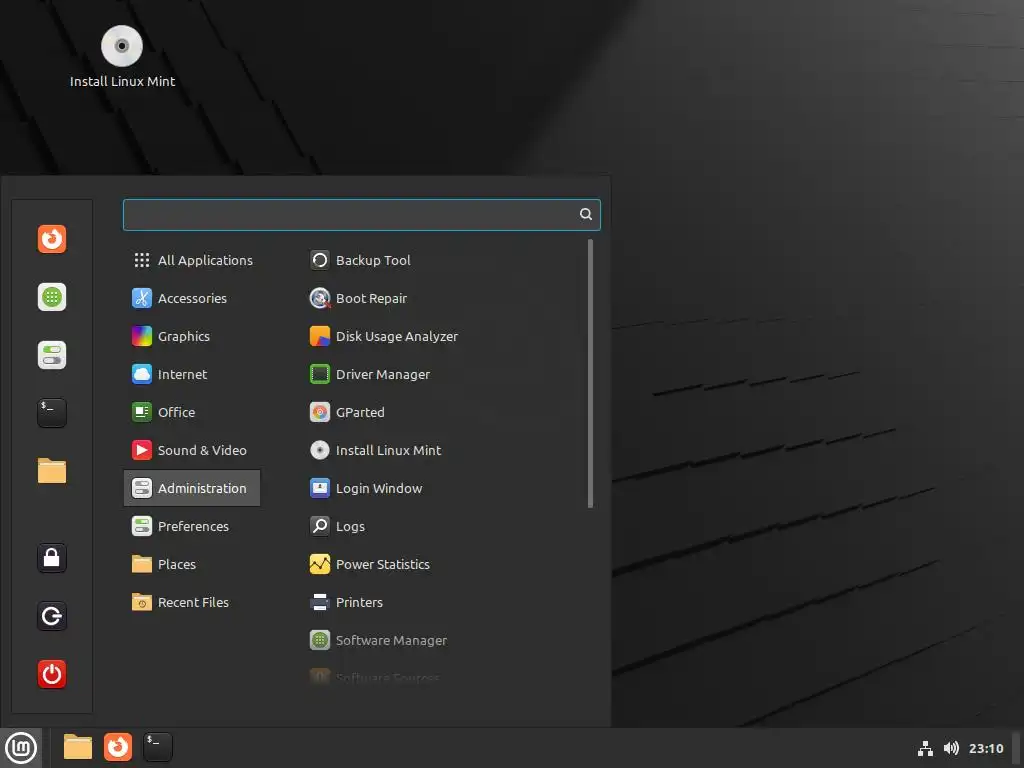Select the Preferences category
This screenshot has width=1024, height=768.
point(192,526)
